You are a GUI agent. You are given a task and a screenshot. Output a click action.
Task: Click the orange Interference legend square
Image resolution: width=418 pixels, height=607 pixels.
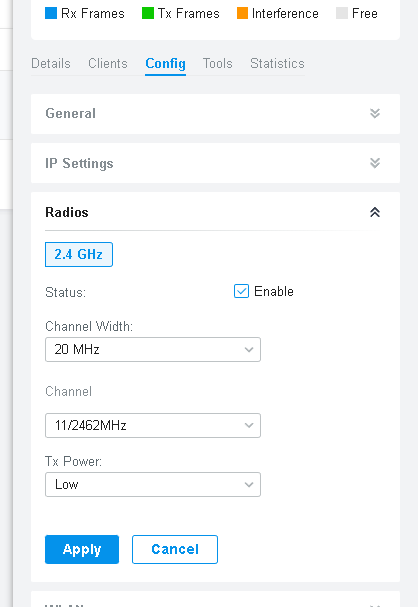[x=242, y=13]
